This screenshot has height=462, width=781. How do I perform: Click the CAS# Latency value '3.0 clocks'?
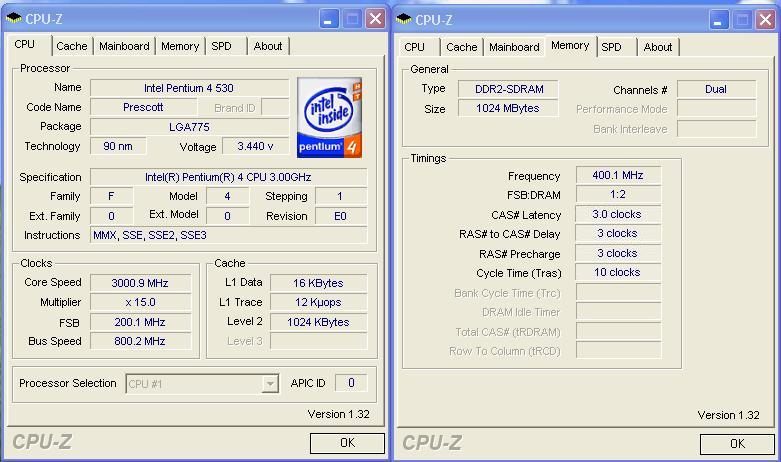[618, 214]
